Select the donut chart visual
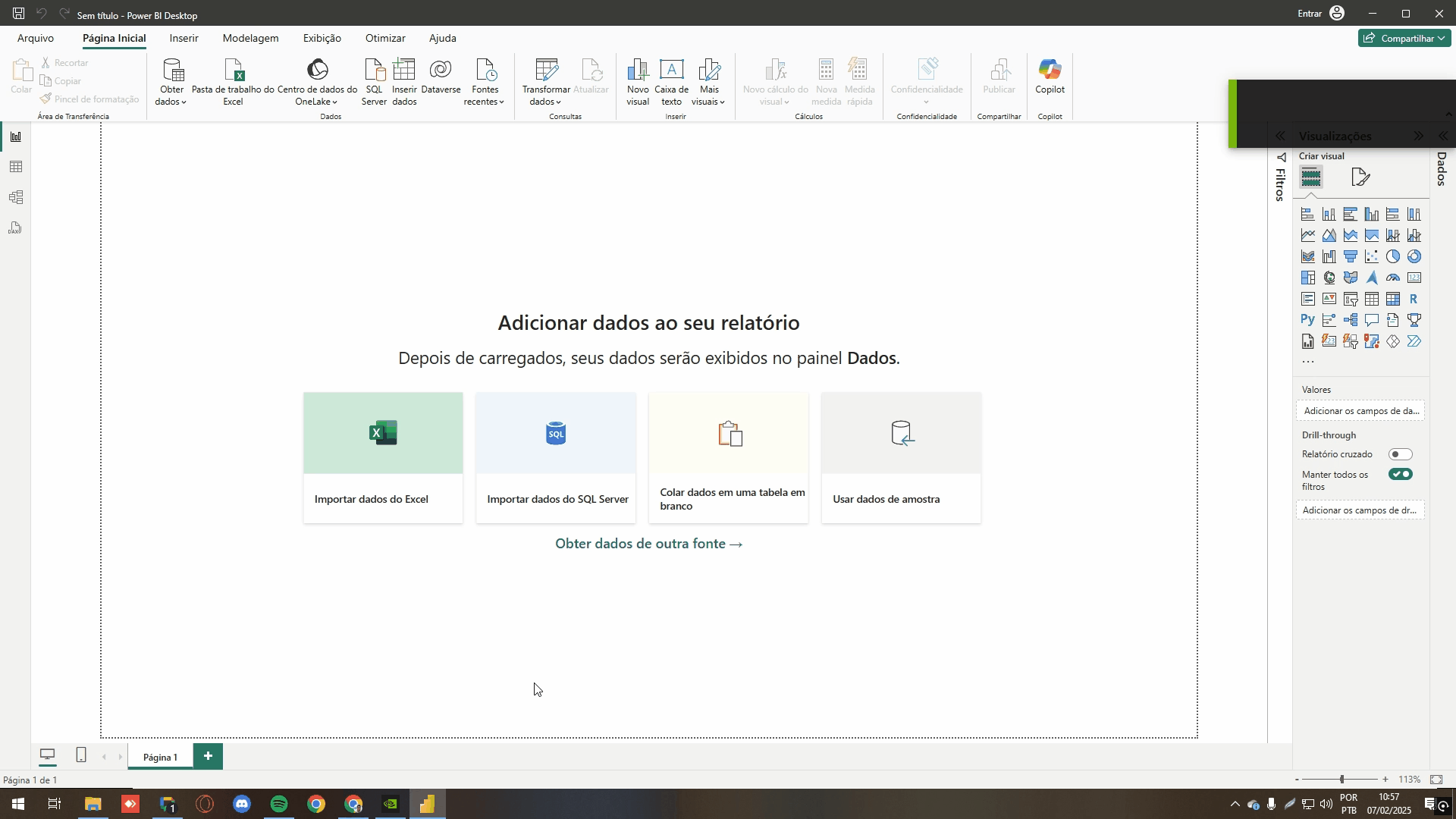This screenshot has height=819, width=1456. click(1414, 256)
